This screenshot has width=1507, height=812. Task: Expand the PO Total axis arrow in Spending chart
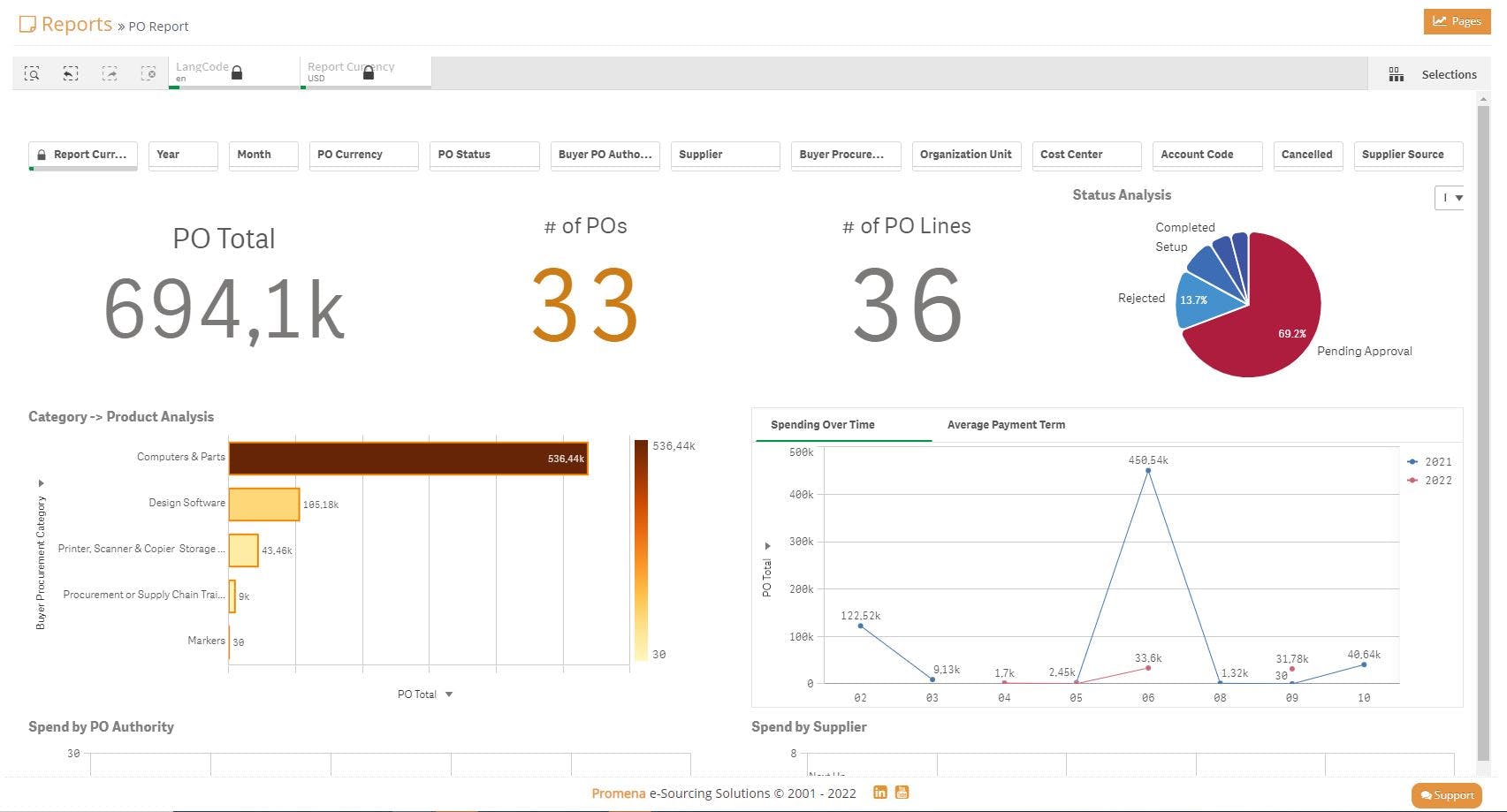coord(767,545)
